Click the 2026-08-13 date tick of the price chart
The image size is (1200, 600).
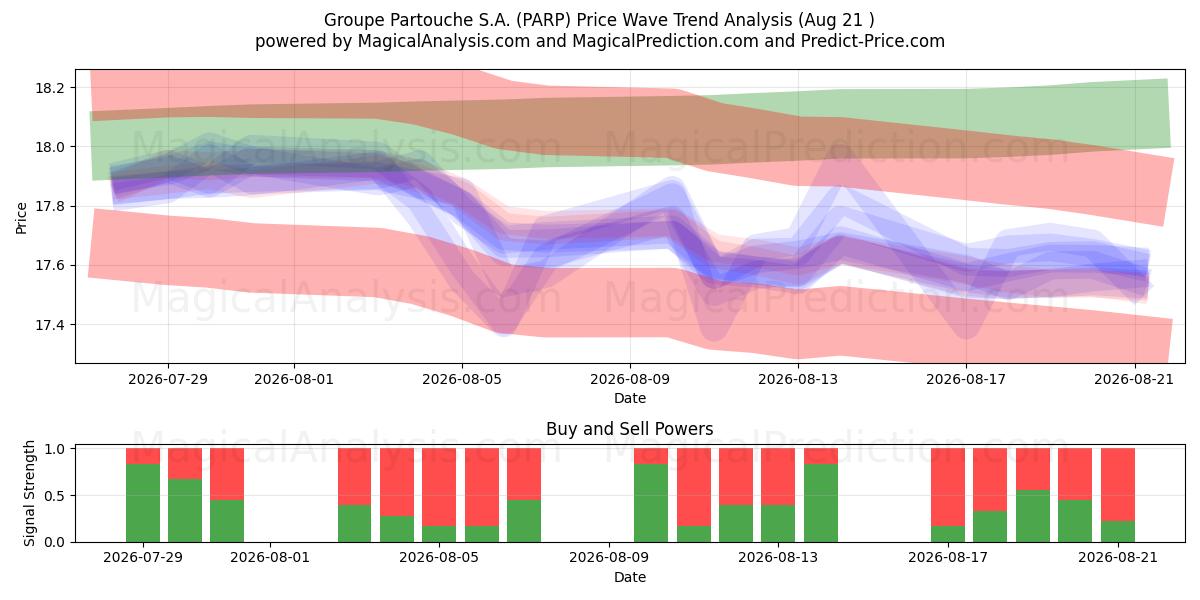798,379
